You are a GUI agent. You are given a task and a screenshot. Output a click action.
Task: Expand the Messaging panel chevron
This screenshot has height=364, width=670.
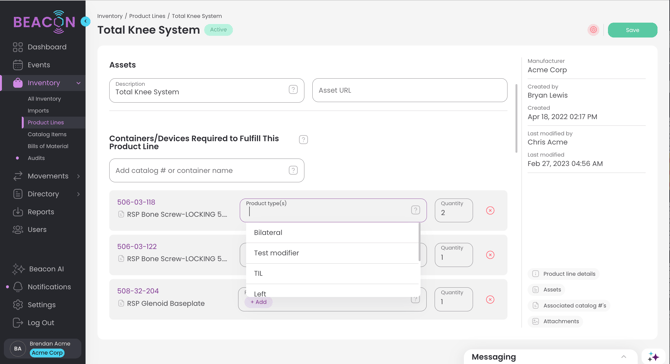(x=623, y=357)
